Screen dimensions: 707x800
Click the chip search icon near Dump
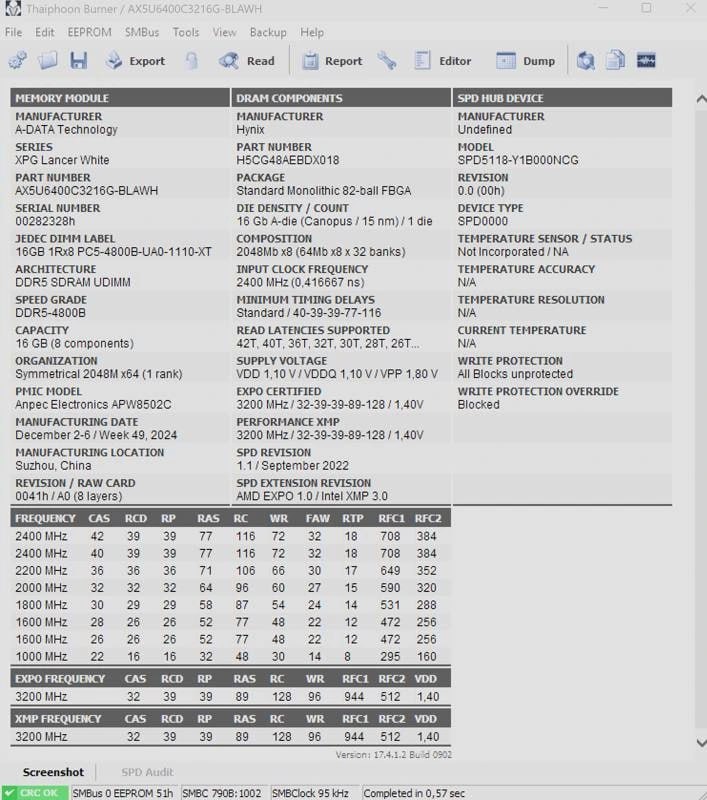[586, 61]
